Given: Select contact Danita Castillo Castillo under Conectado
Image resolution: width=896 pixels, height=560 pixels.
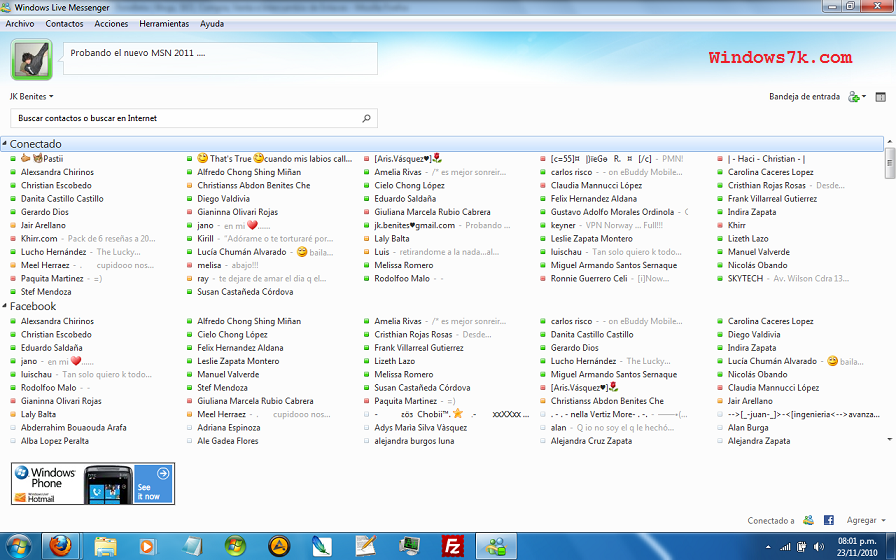Looking at the screenshot, I should point(62,199).
